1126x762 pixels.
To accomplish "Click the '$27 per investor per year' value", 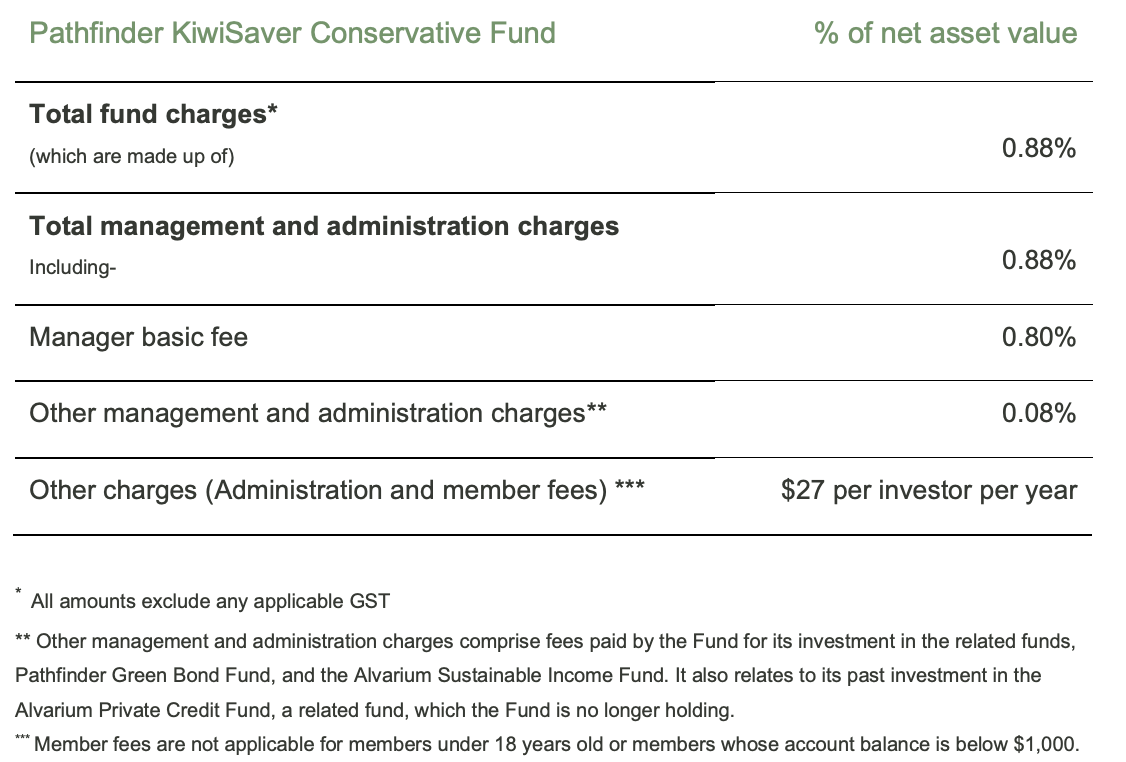I will point(929,490).
